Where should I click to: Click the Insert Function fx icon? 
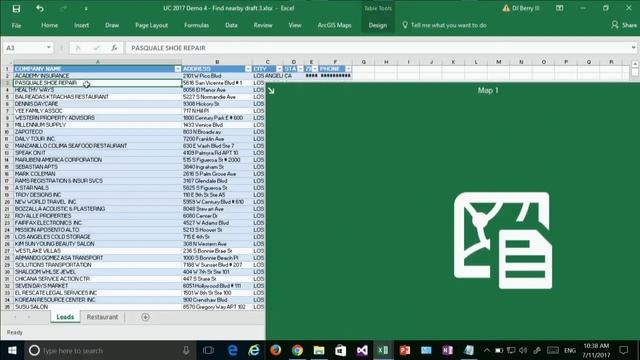[114, 48]
